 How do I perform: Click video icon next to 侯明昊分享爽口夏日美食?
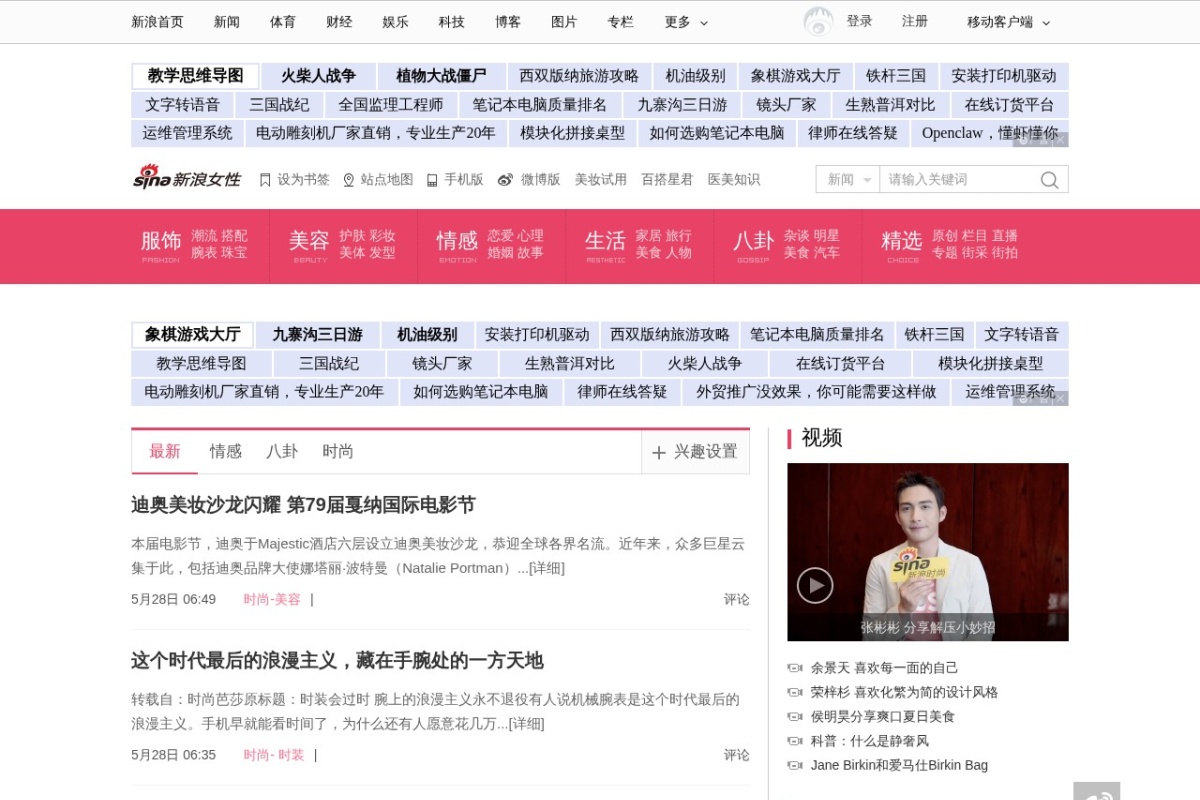tap(795, 717)
